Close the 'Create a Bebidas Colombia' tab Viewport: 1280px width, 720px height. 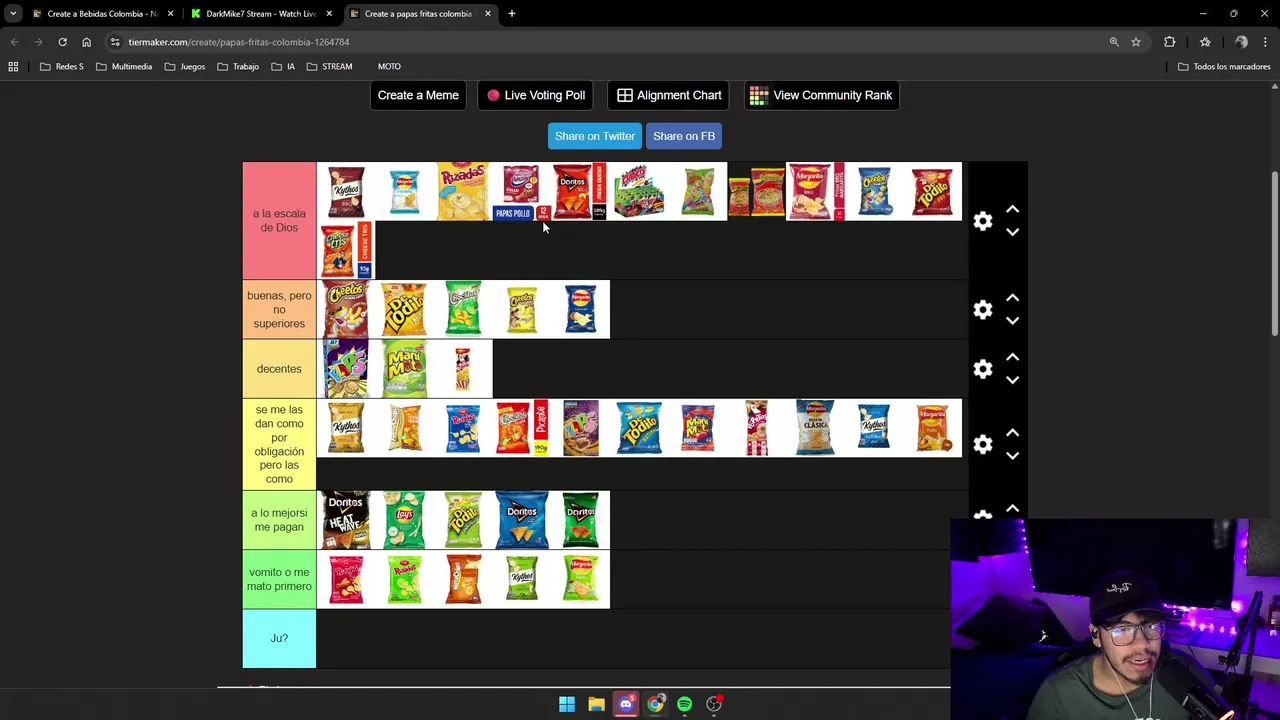tap(170, 14)
